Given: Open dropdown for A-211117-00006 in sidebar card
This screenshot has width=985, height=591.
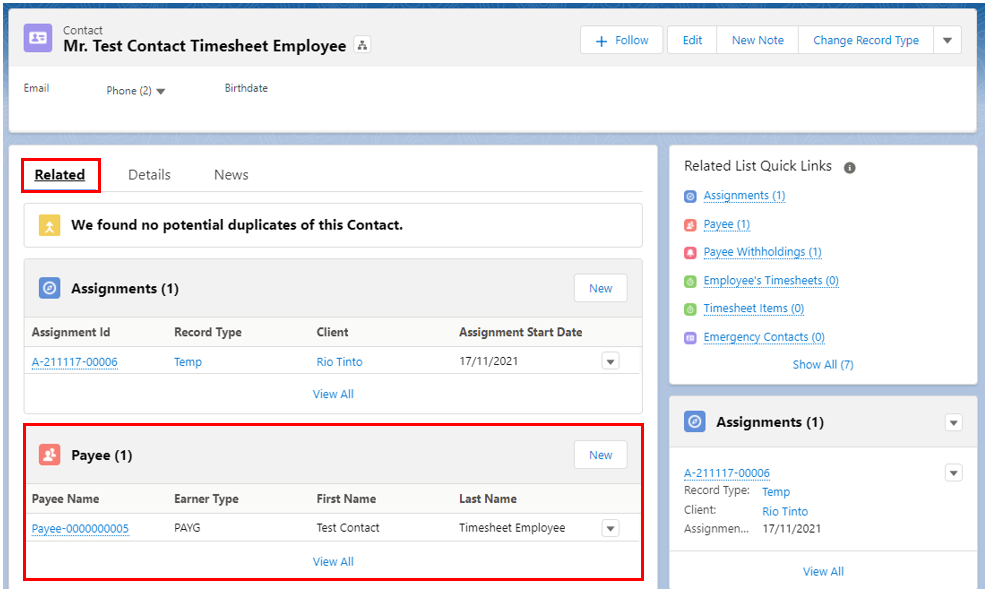Looking at the screenshot, I should coord(954,472).
